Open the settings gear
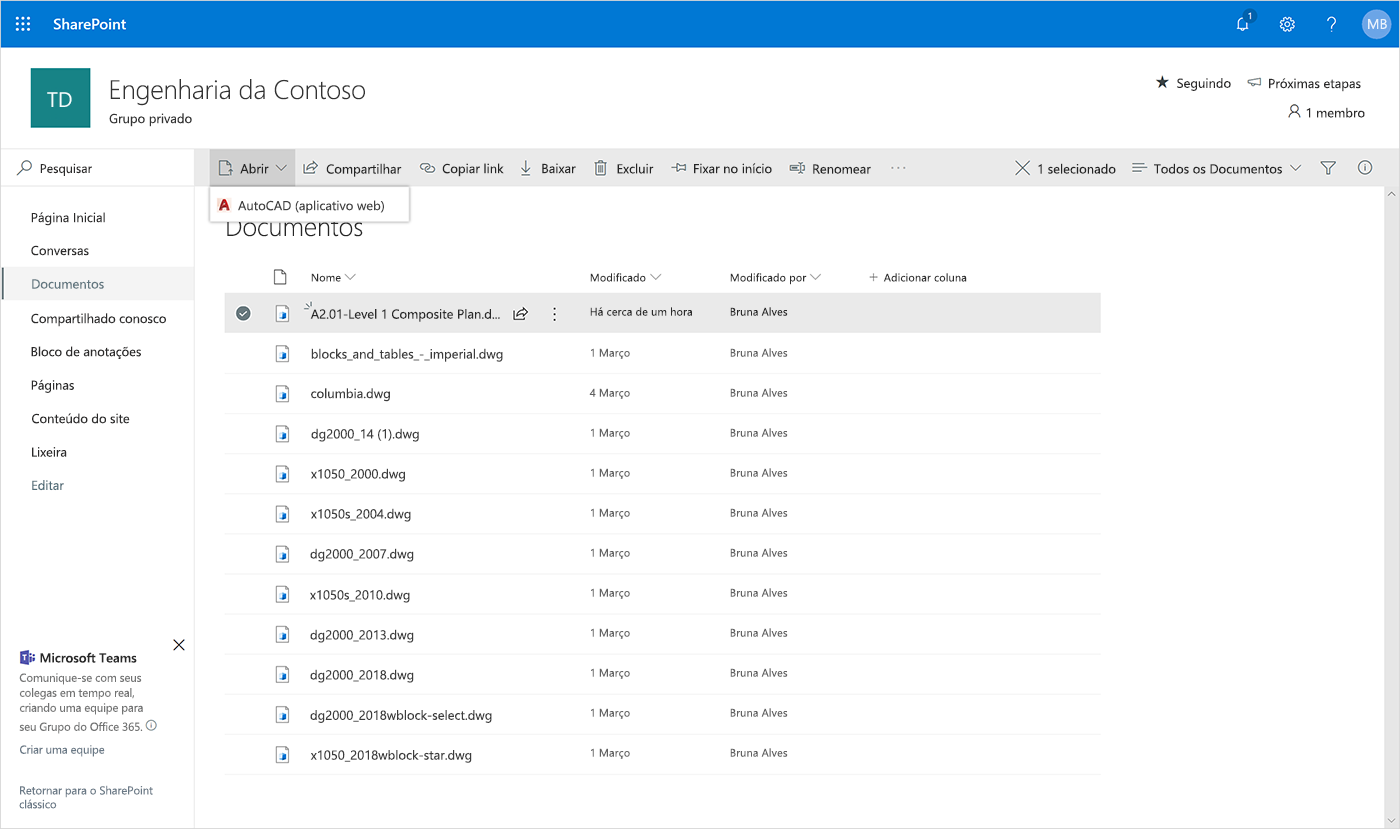1400x829 pixels. (x=1287, y=24)
